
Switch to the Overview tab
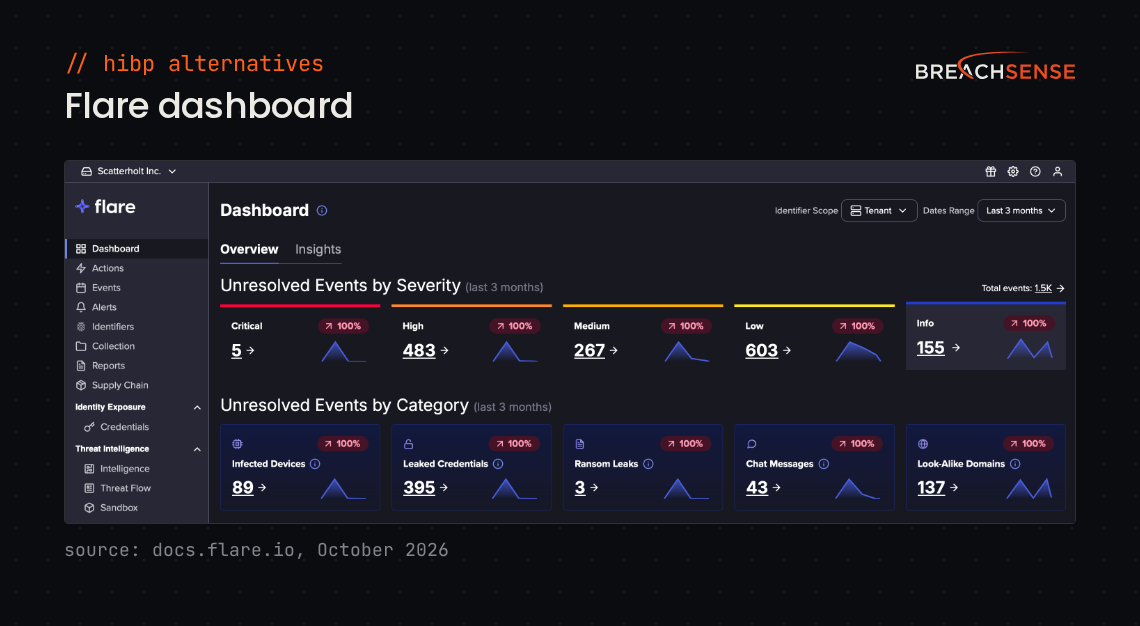coord(249,249)
